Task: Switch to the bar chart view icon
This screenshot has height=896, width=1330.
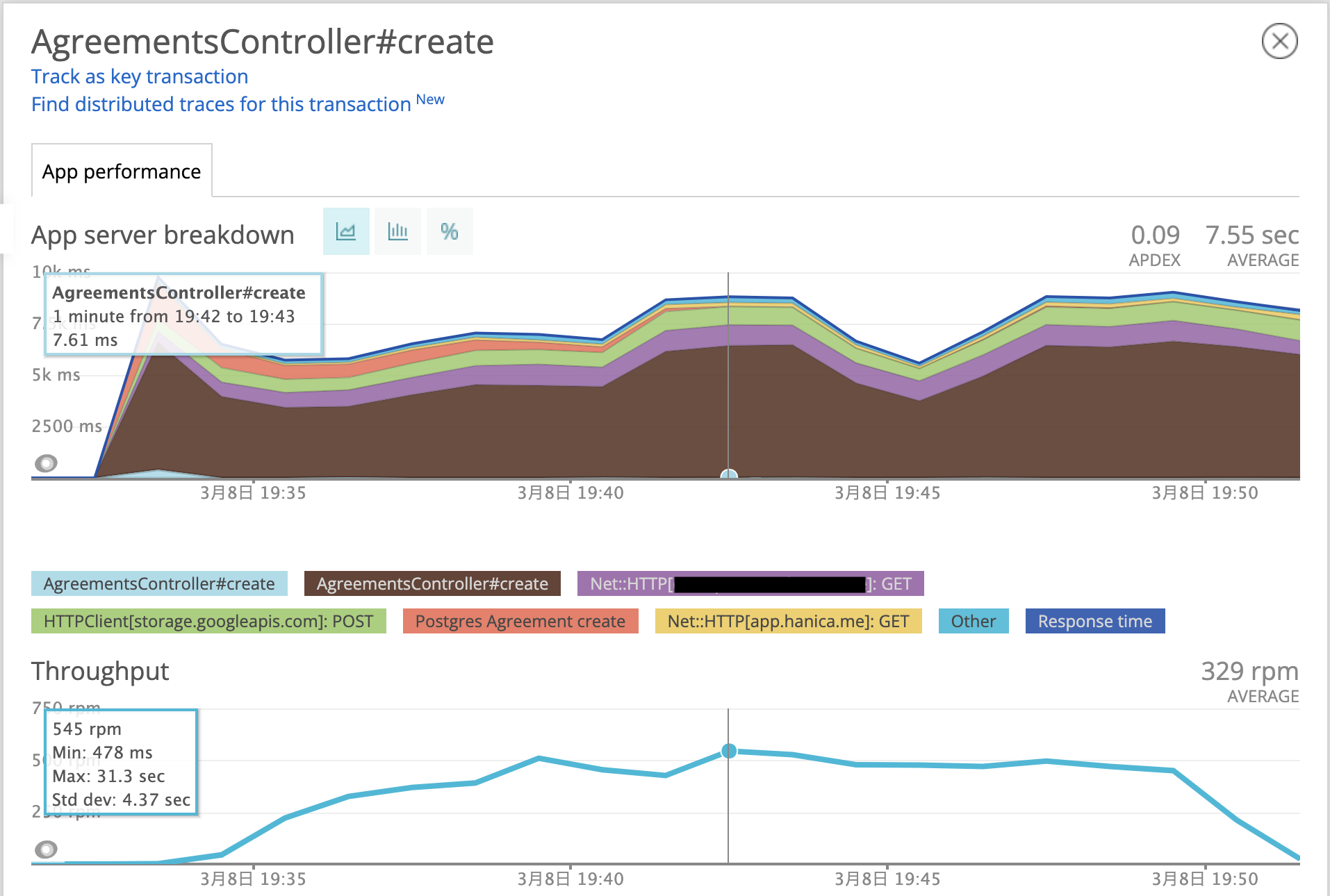Action: point(397,231)
